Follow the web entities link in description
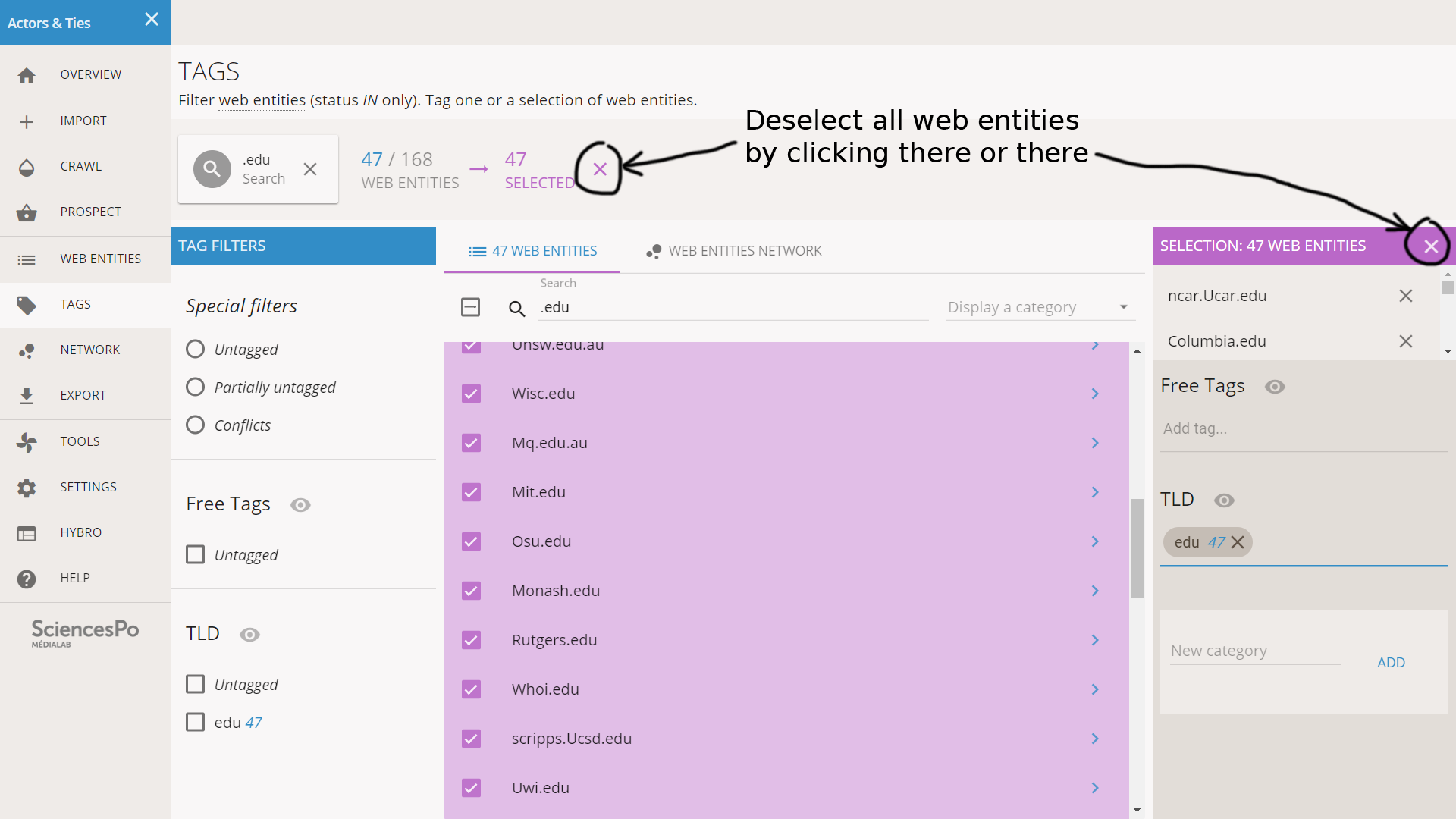The height and width of the screenshot is (819, 1456). pyautogui.click(x=262, y=100)
